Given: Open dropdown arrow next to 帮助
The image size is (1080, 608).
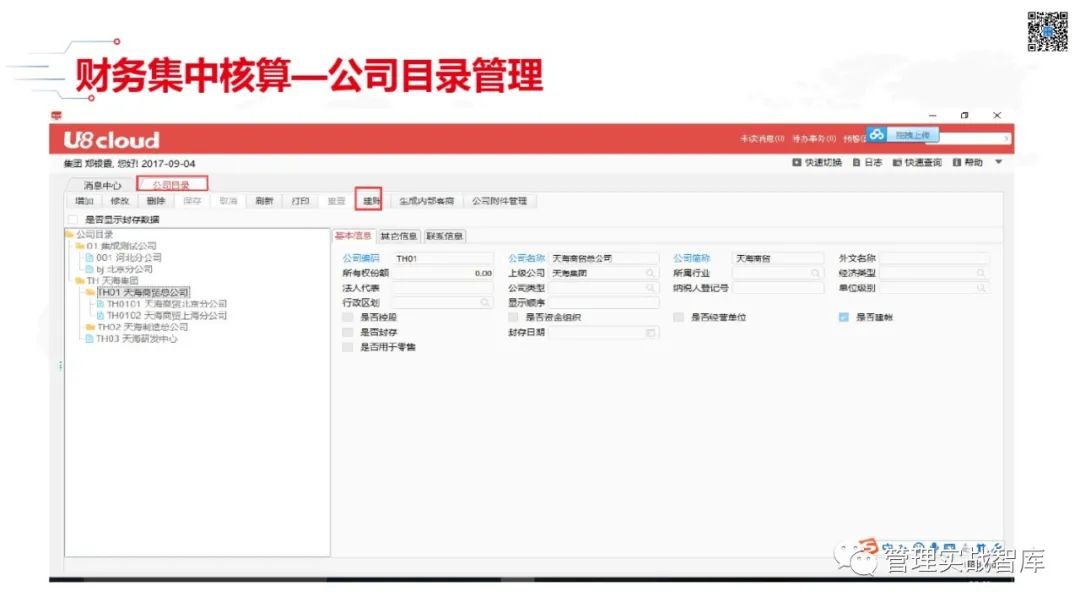Looking at the screenshot, I should 999,163.
